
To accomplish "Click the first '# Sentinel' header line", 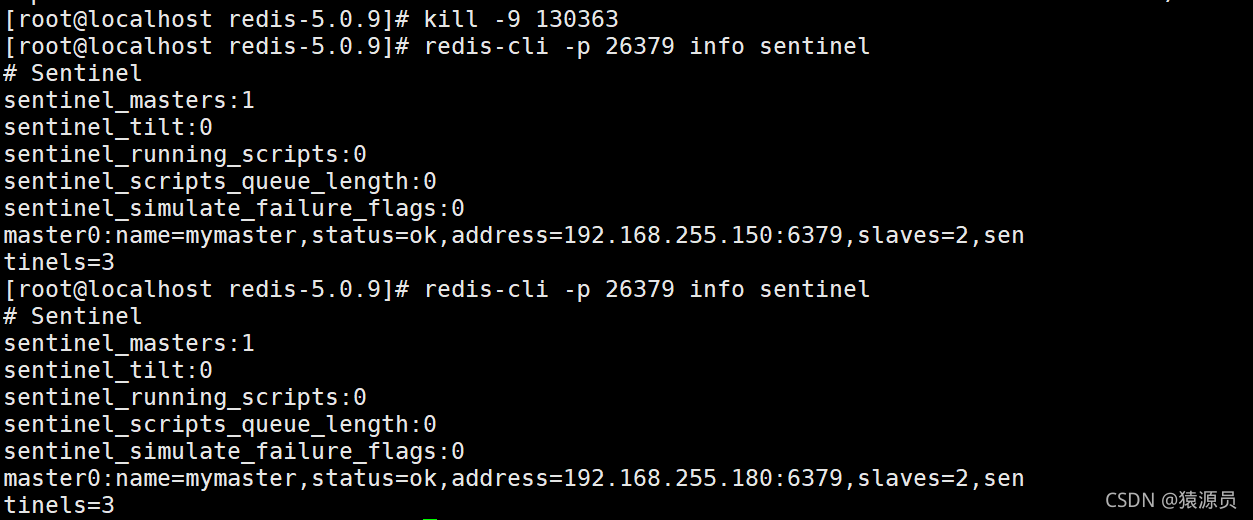I will tap(73, 73).
